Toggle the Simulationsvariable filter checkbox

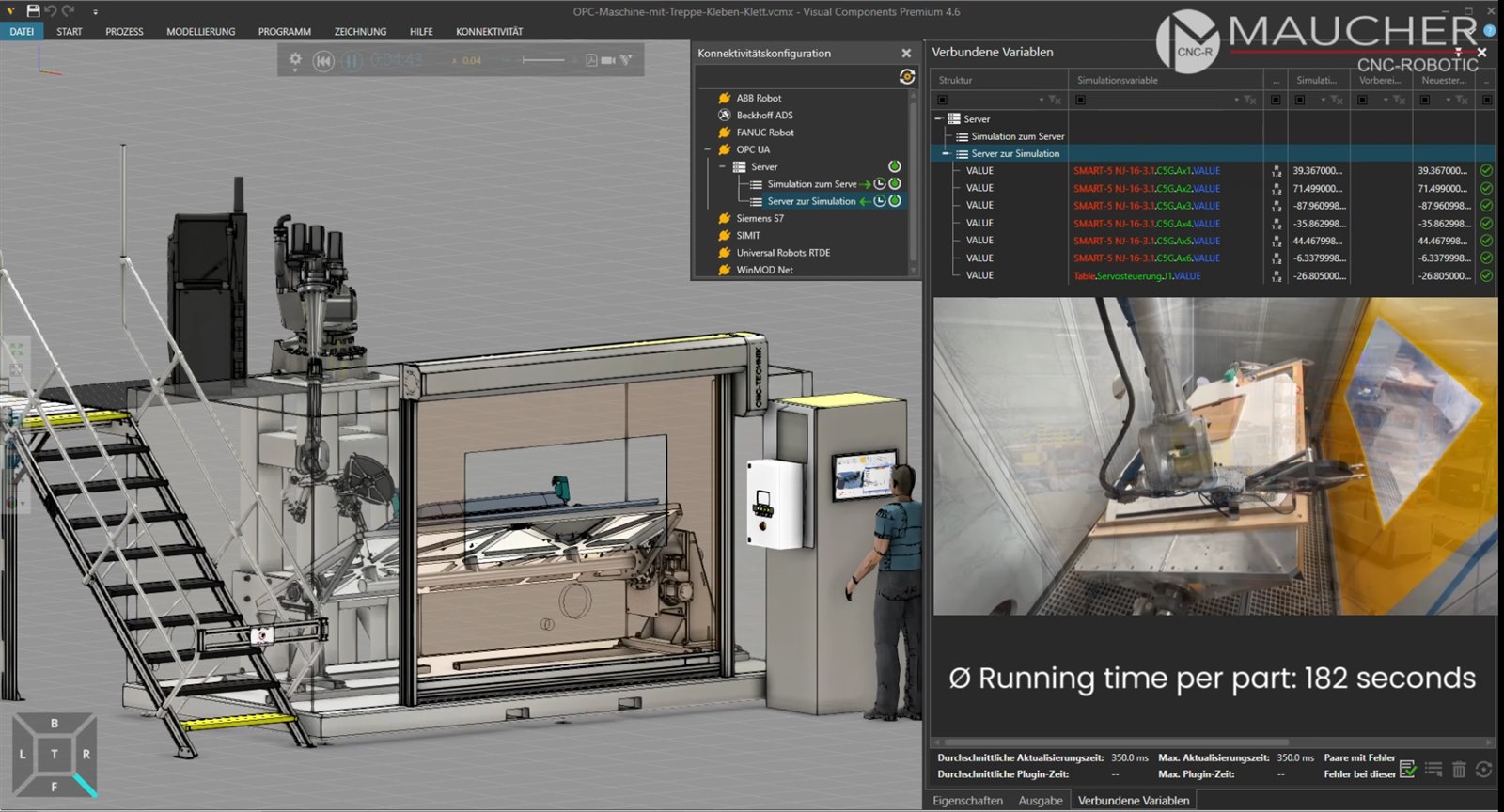1081,100
